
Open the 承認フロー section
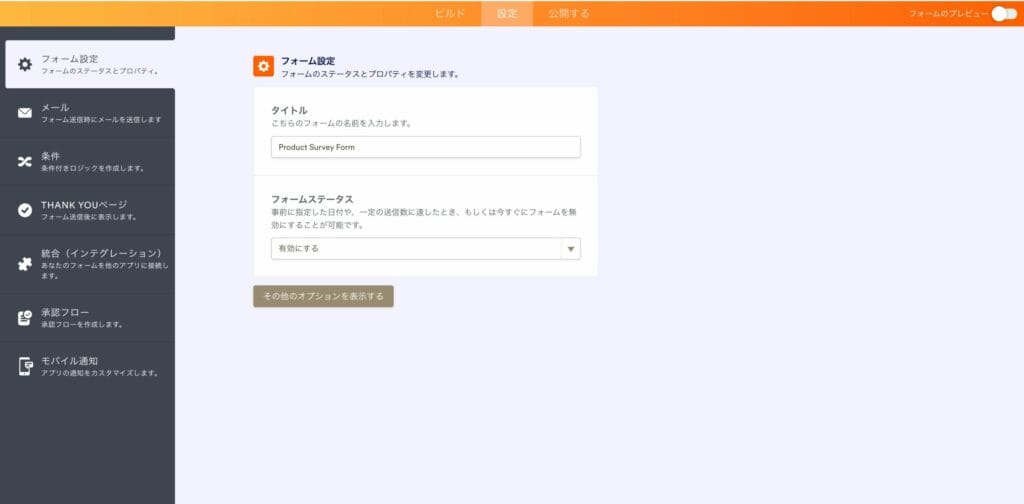[88, 318]
